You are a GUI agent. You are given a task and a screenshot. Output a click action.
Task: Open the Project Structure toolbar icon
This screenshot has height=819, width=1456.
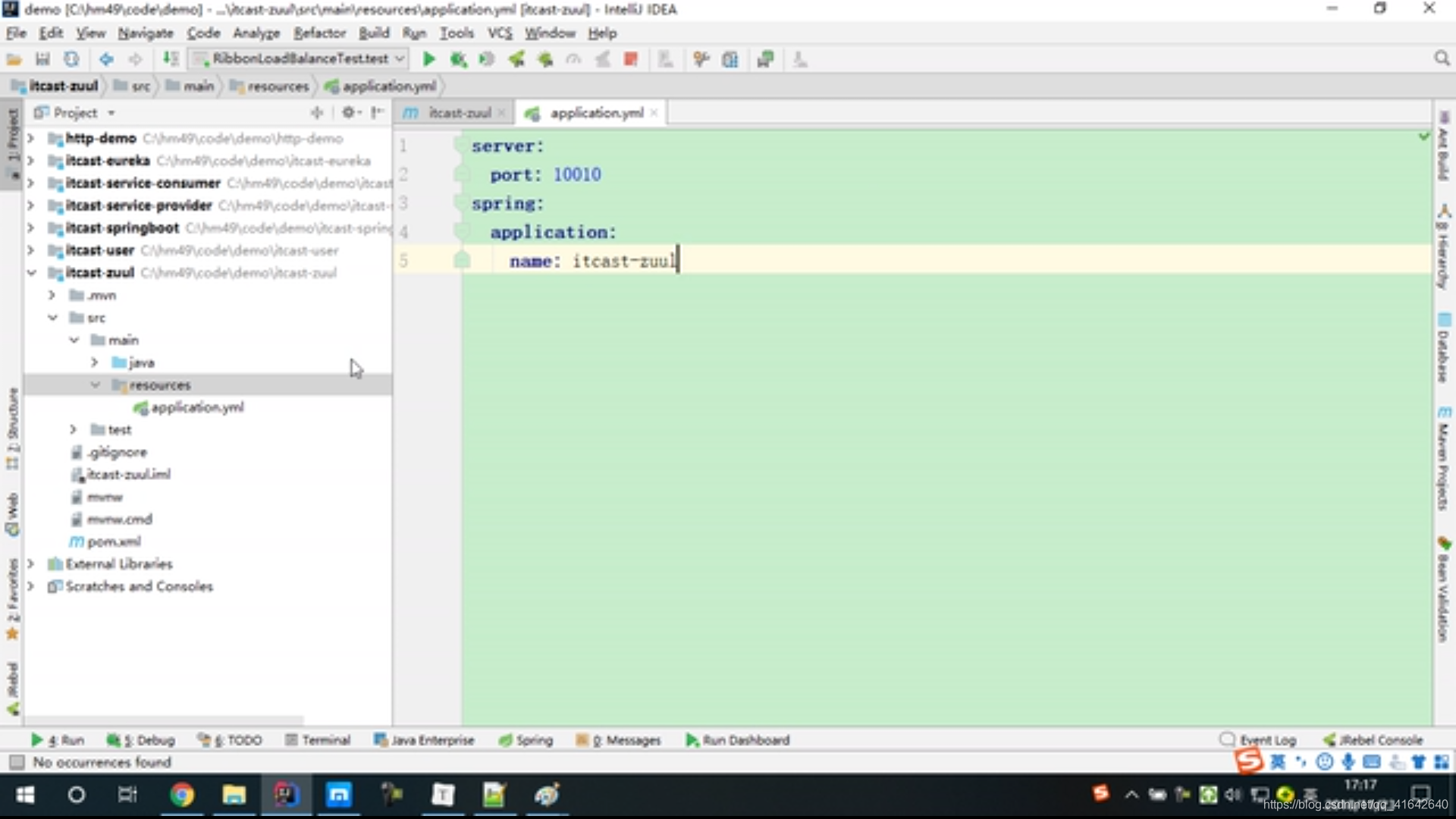tap(730, 59)
